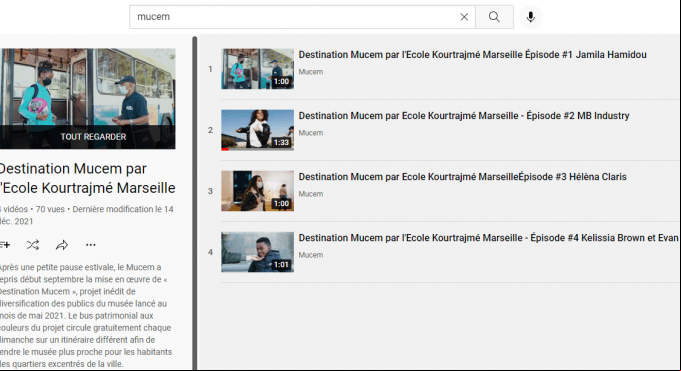Click index number 4 of fourth video
This screenshot has height=371, width=681.
(210, 252)
